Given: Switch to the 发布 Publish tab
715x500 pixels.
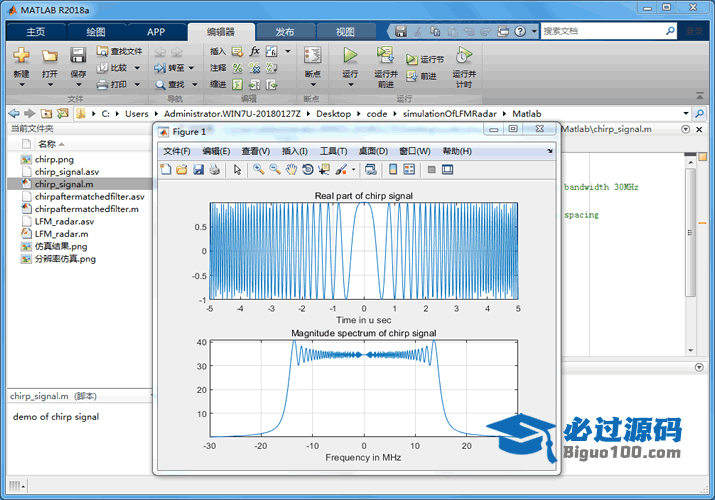Looking at the screenshot, I should pyautogui.click(x=285, y=31).
